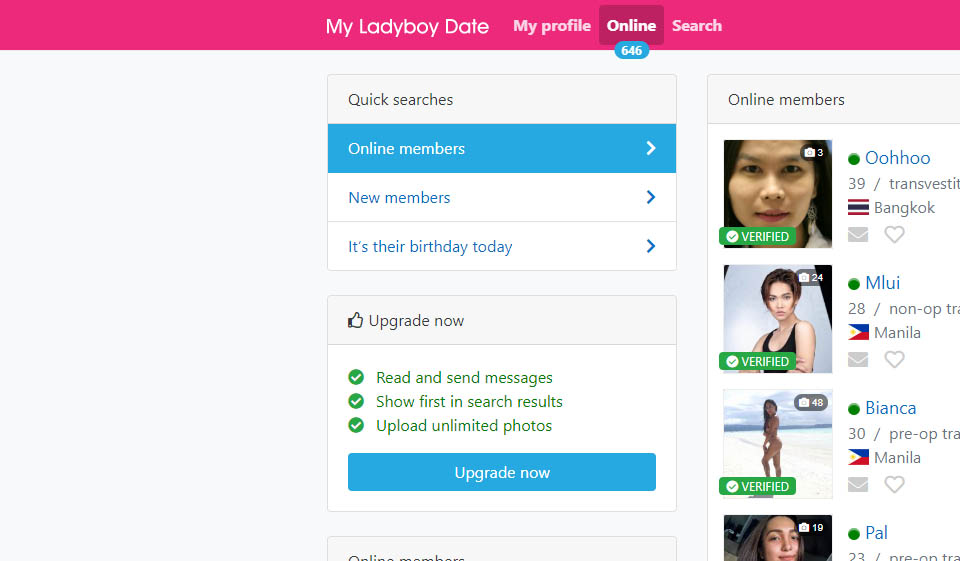Click the chevron on Online members row

[x=651, y=149]
